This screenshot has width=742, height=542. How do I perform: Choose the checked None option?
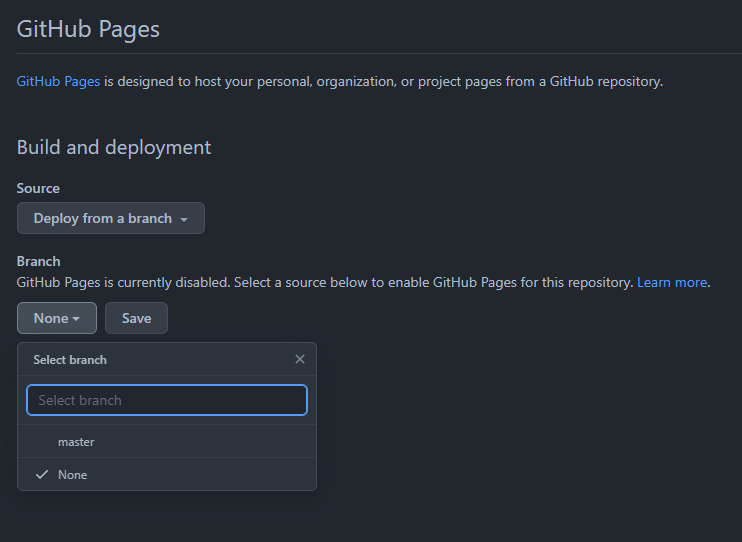[167, 474]
